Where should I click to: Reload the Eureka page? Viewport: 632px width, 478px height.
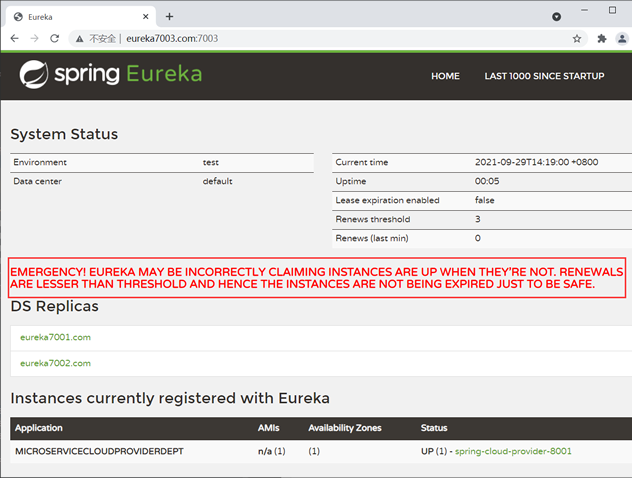(x=54, y=38)
